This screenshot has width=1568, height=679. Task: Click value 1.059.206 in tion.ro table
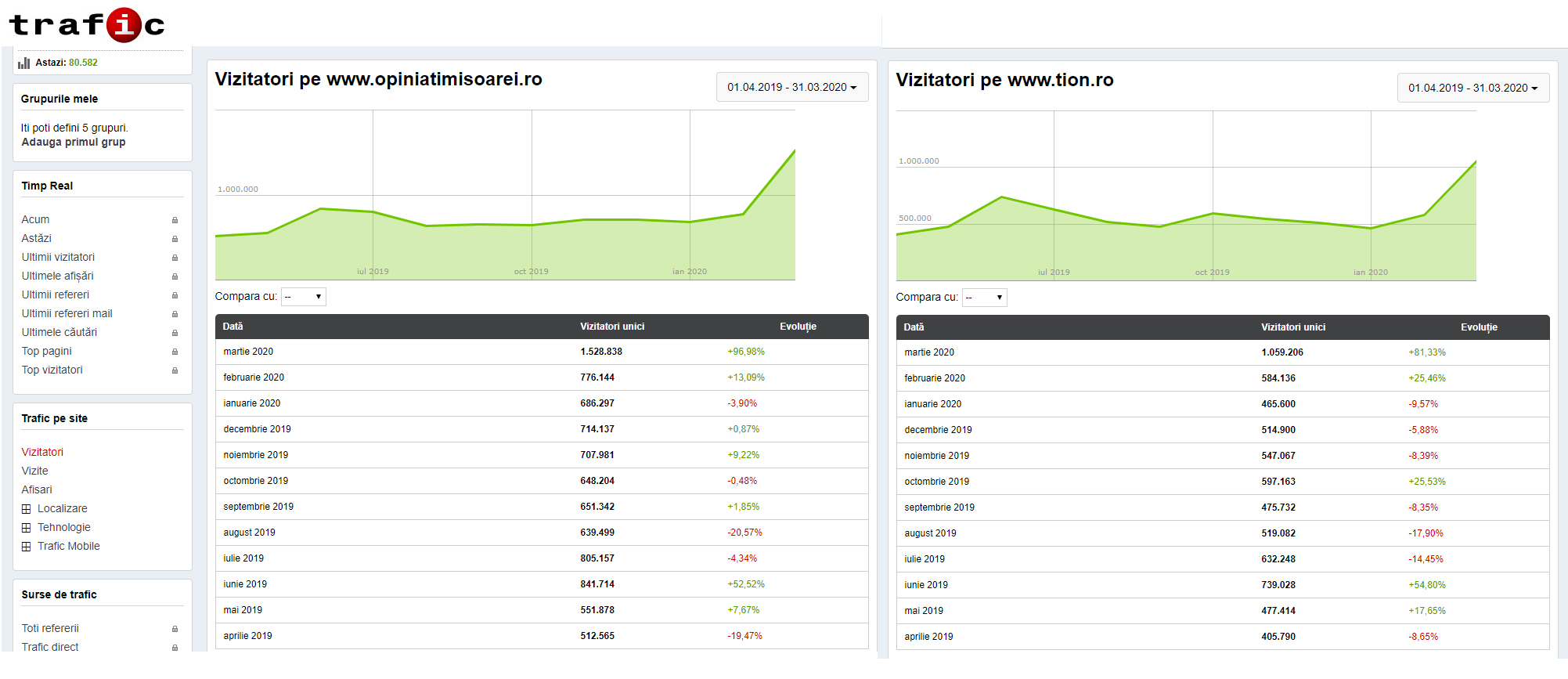click(1282, 352)
